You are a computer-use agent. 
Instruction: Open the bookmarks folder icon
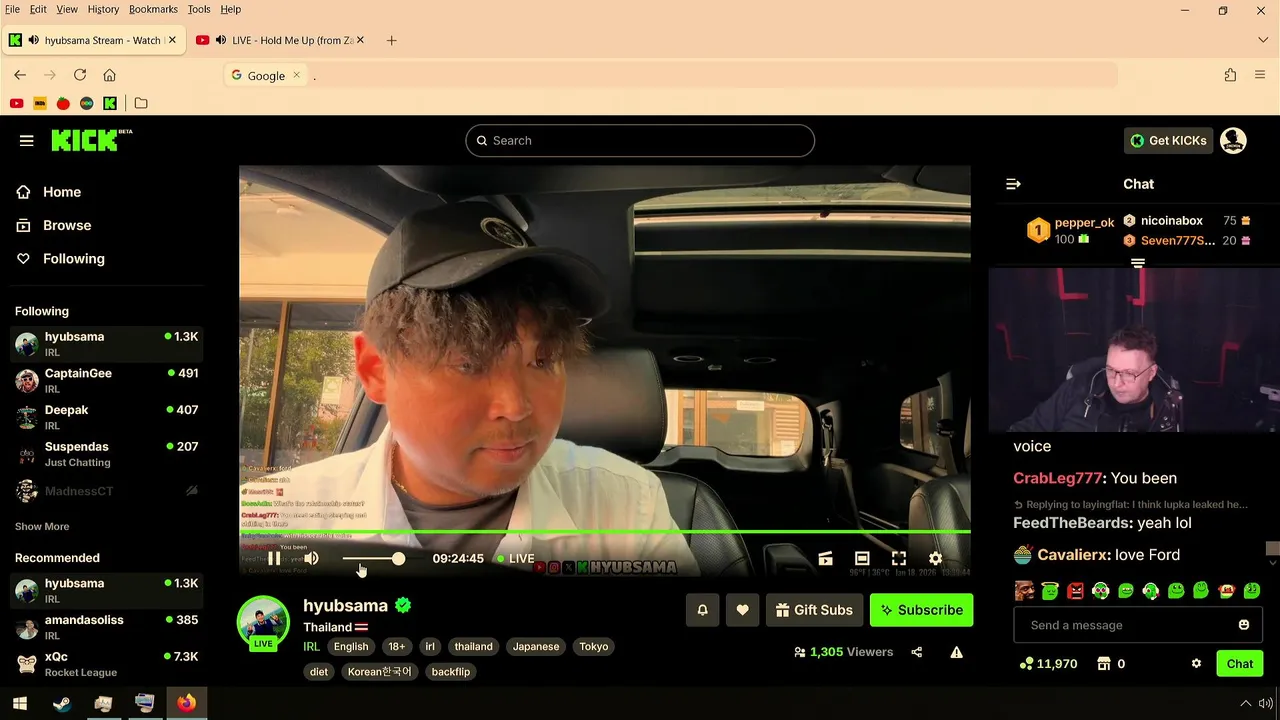141,103
